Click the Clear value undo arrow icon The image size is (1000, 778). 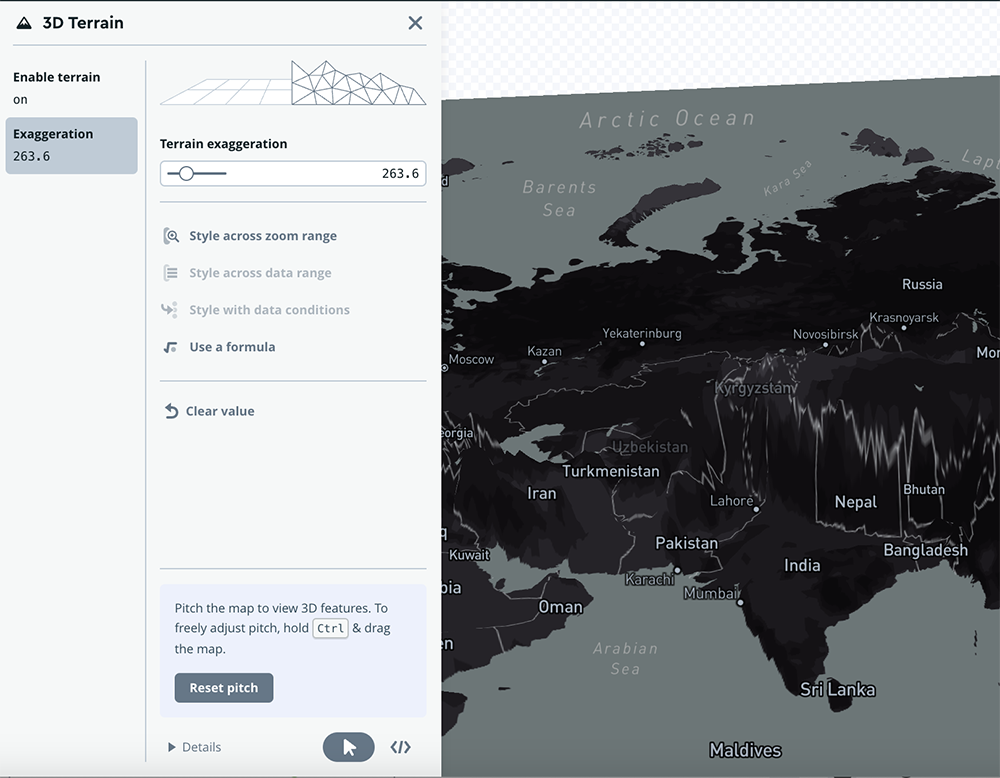click(171, 411)
